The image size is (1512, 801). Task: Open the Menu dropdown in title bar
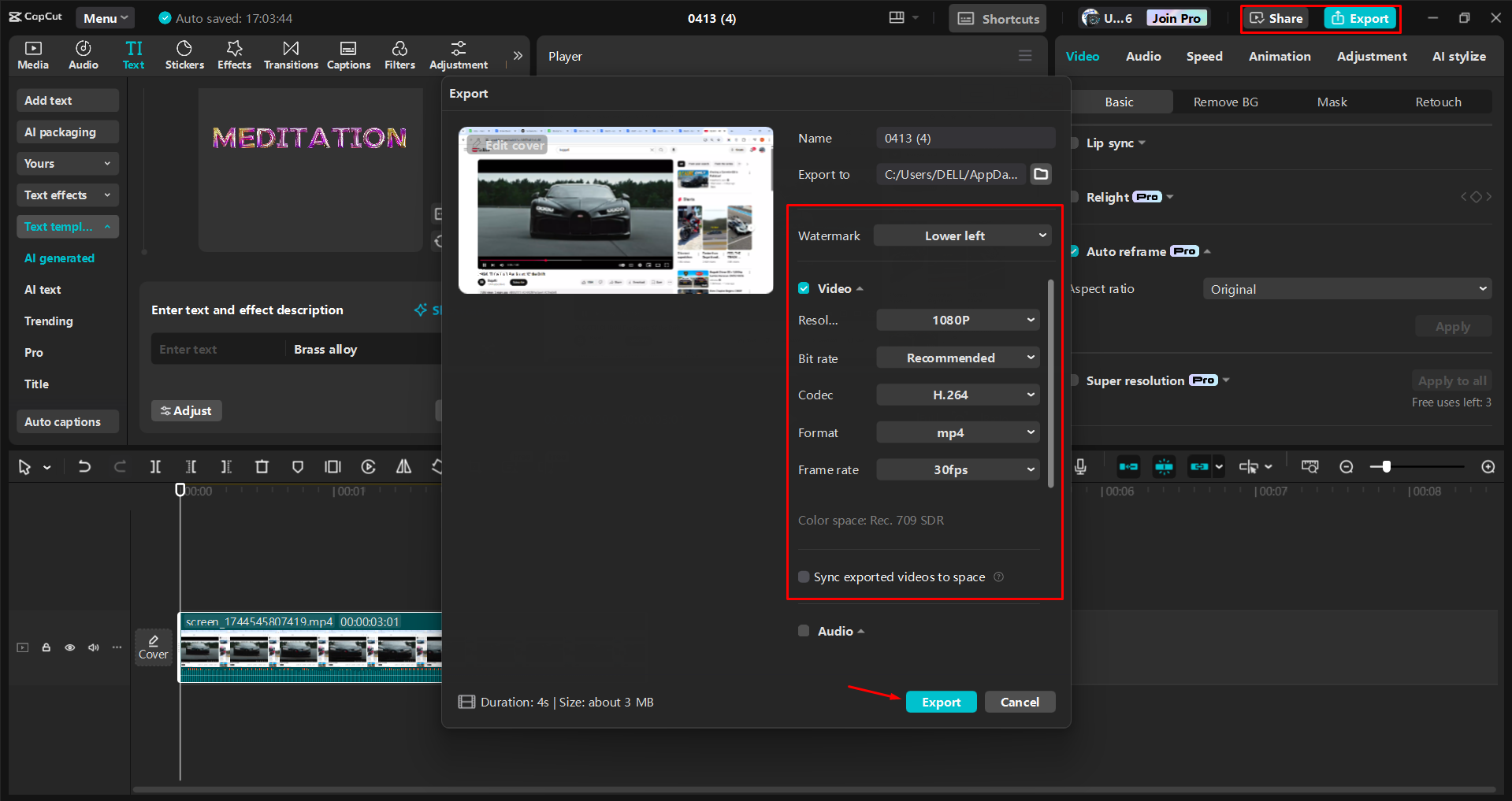(x=106, y=18)
